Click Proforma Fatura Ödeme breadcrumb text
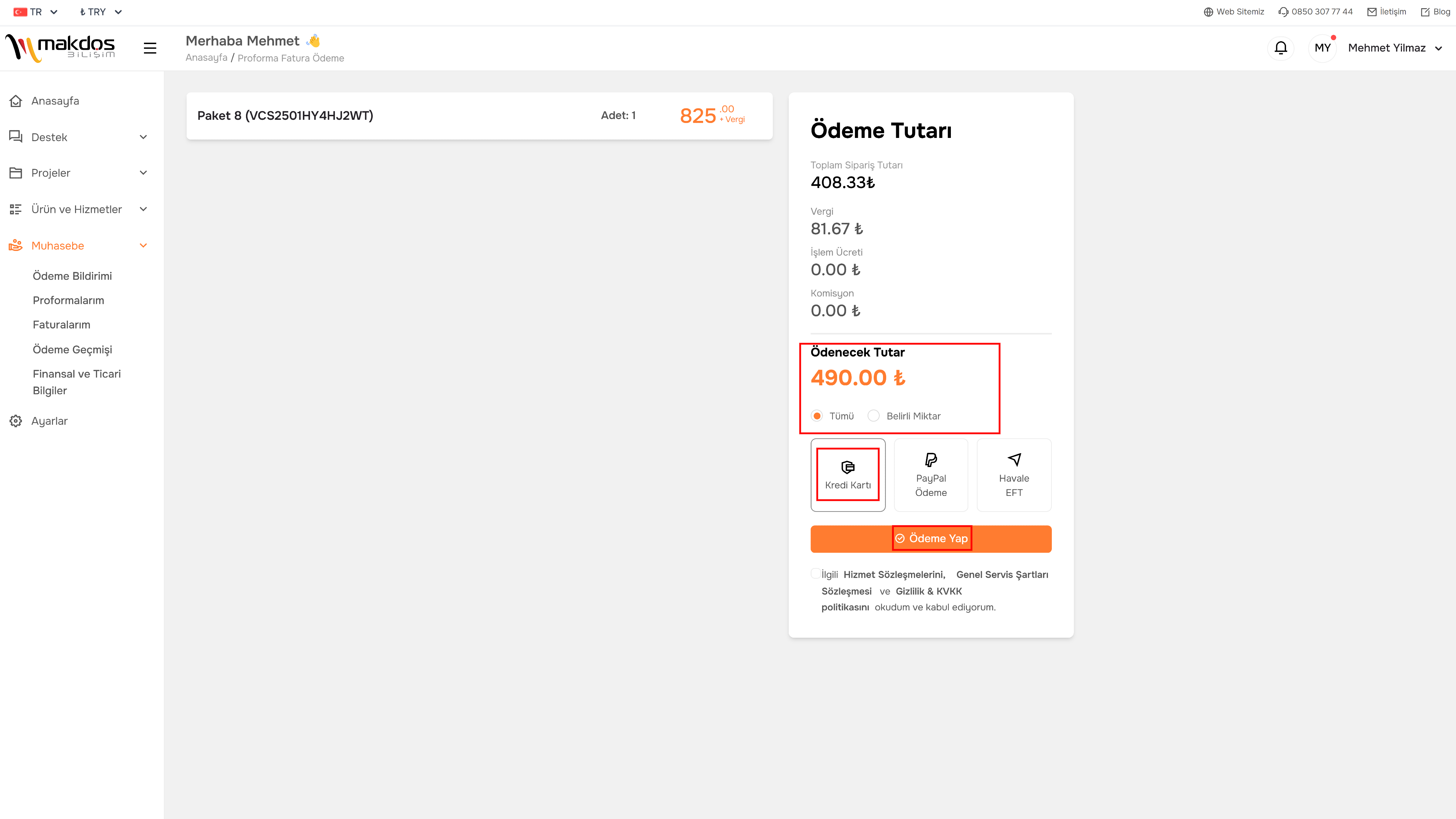 point(290,58)
